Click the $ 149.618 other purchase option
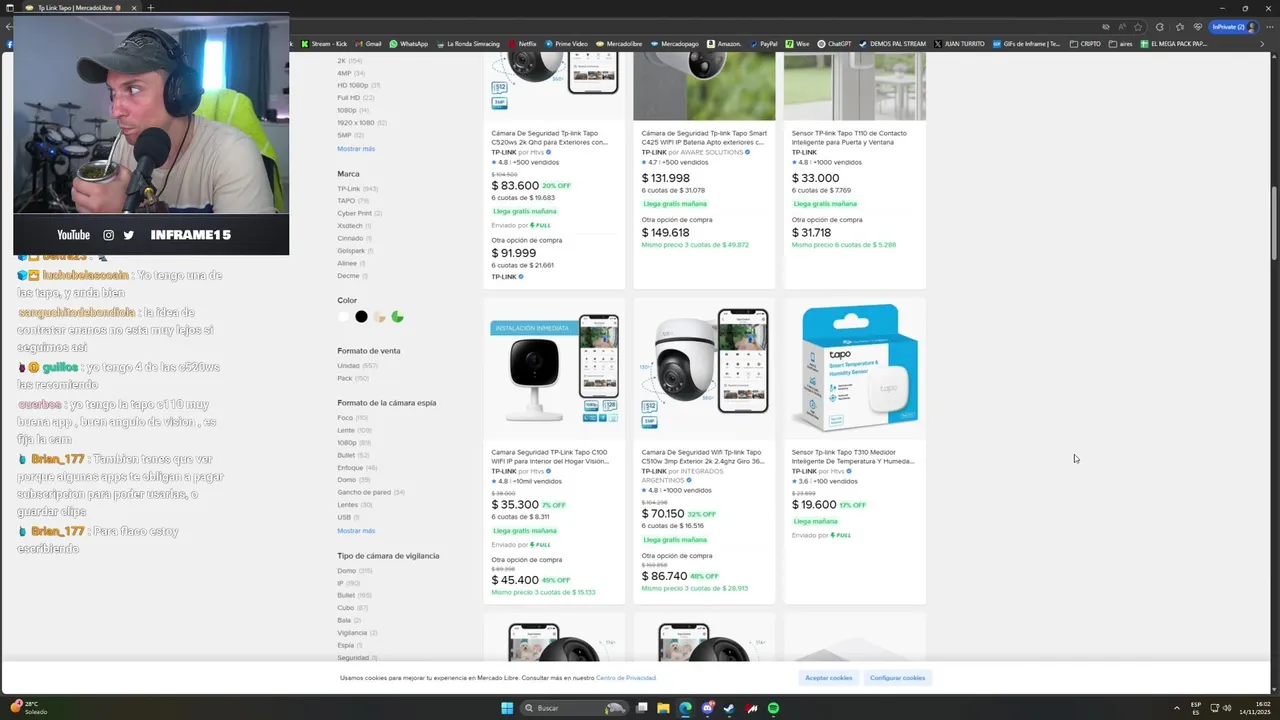Screen dimensions: 1280x720 665,233
